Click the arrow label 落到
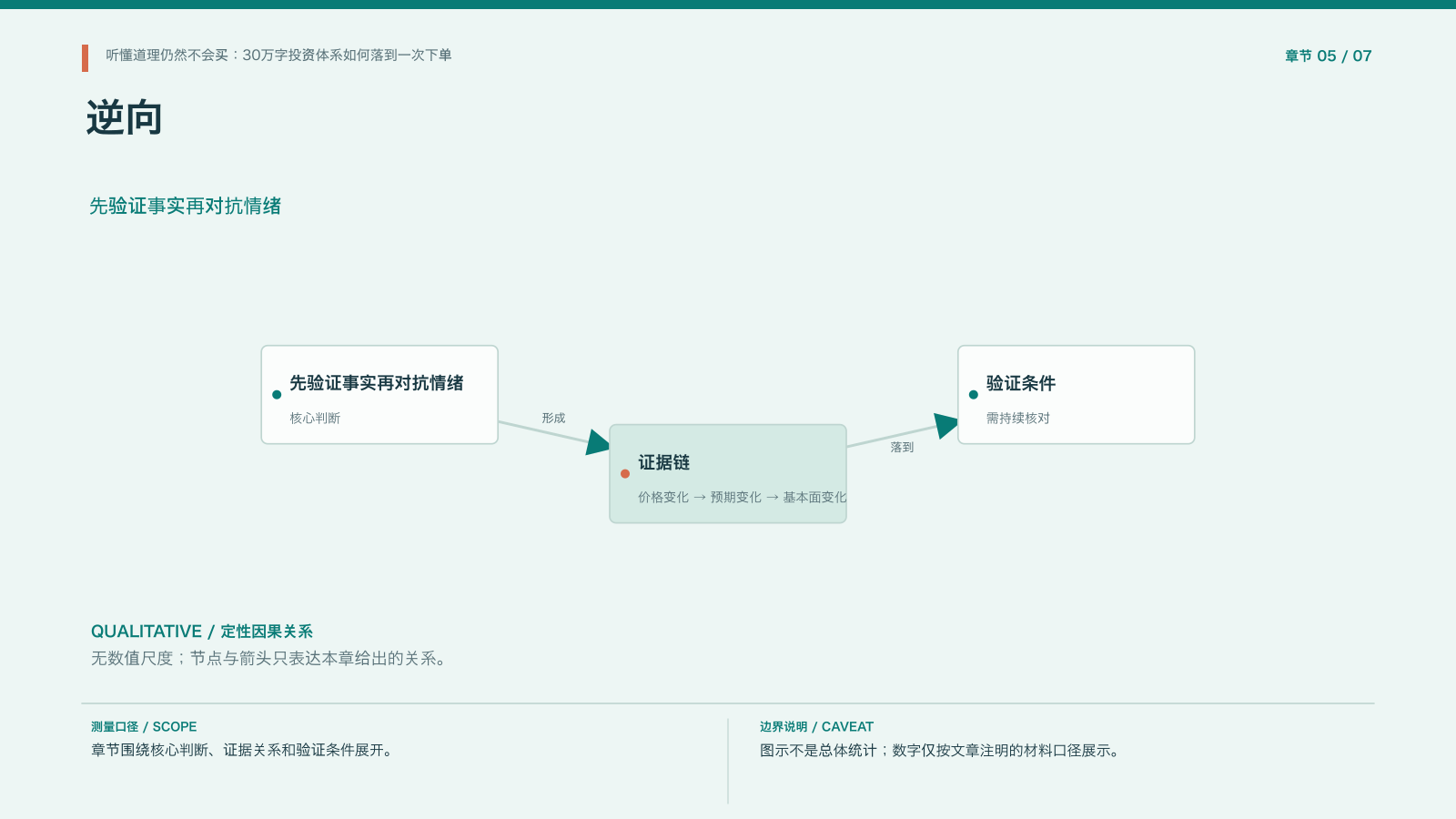 pyautogui.click(x=902, y=448)
